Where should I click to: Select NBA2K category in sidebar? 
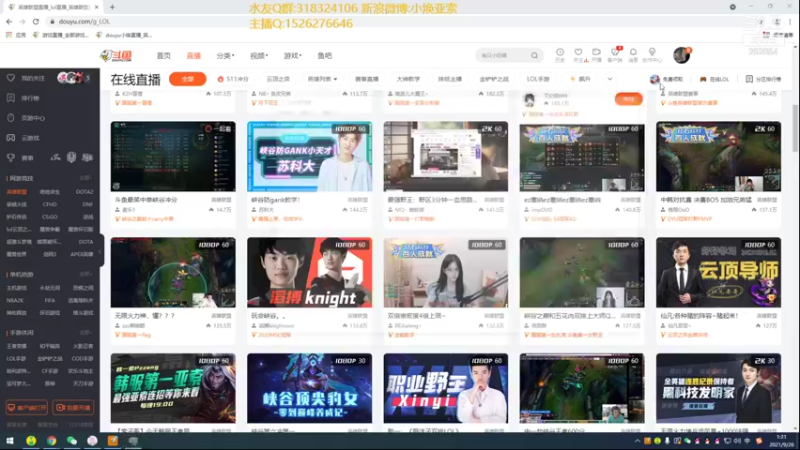(15, 301)
